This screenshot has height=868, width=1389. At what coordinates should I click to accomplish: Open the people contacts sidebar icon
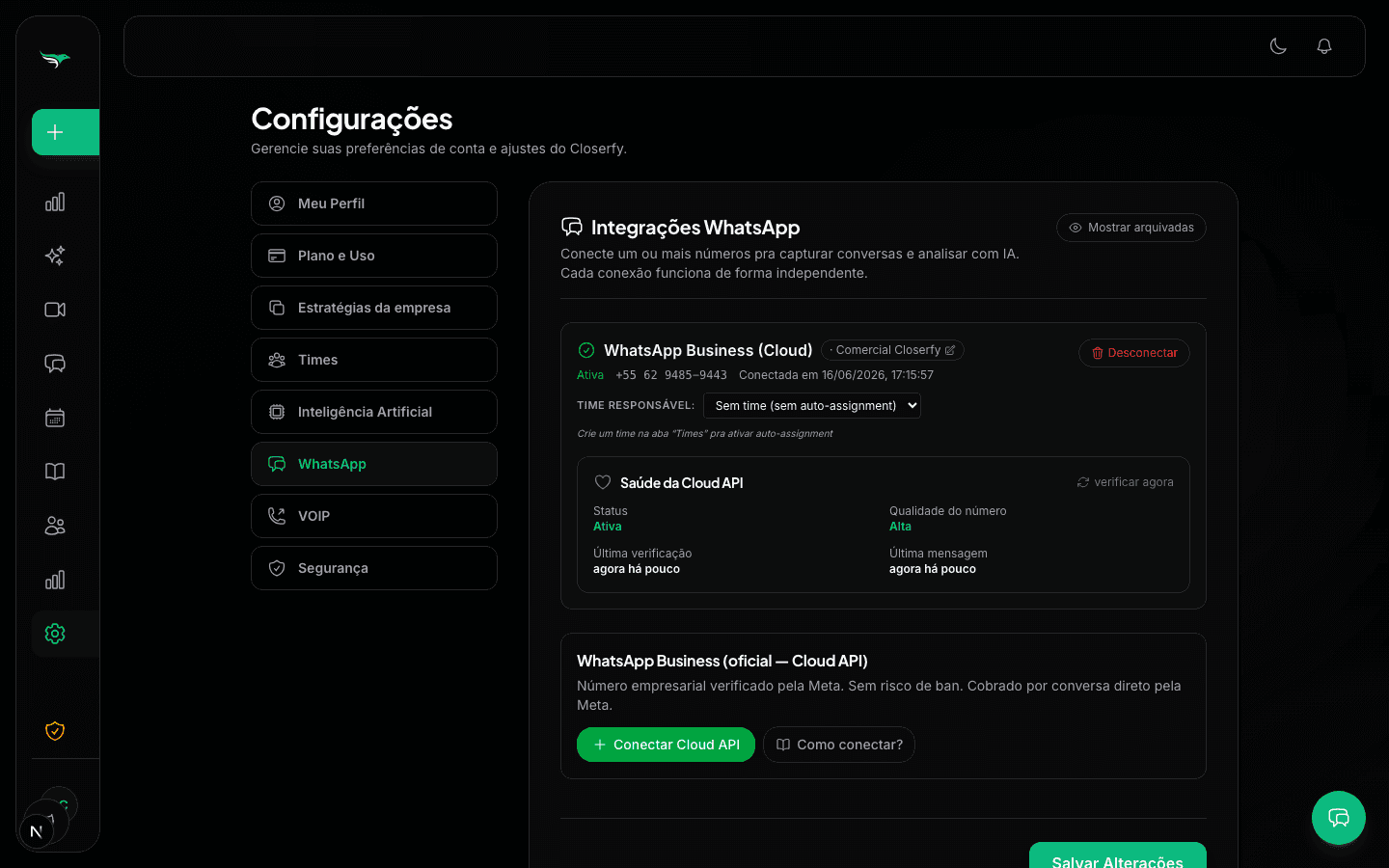(x=55, y=526)
